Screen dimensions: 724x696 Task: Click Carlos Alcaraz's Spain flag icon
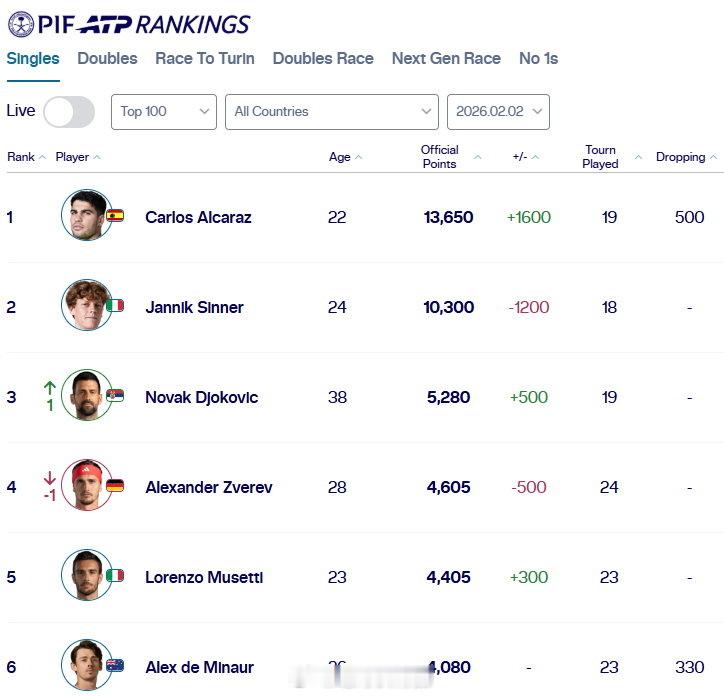pos(115,216)
